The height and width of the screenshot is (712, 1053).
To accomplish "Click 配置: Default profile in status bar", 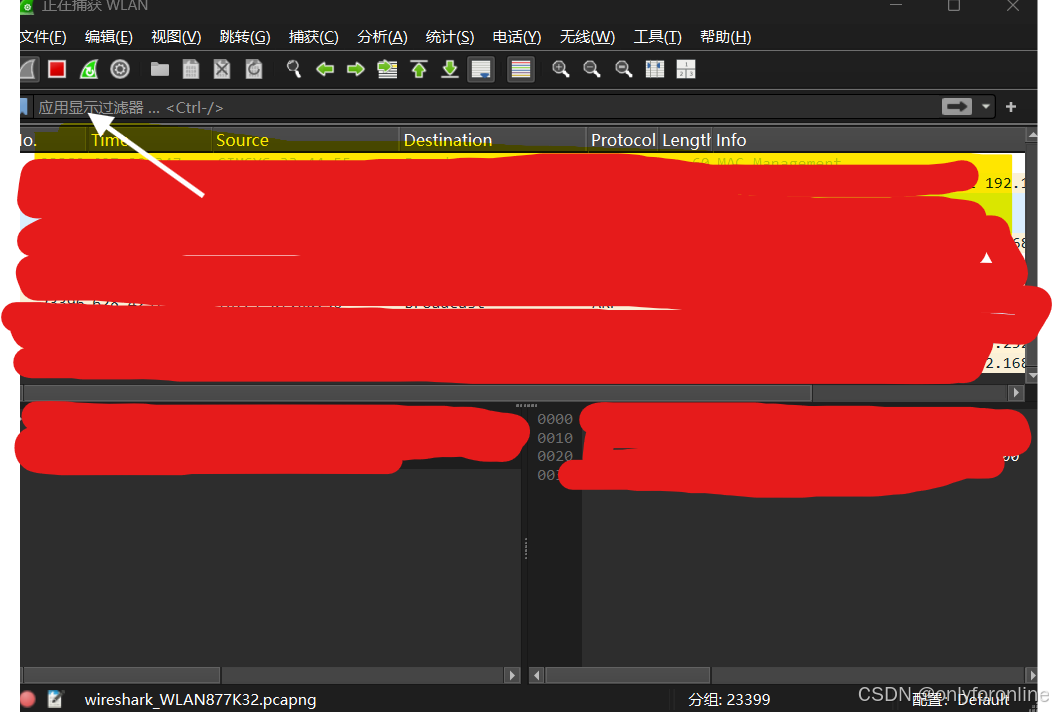I will coord(961,699).
